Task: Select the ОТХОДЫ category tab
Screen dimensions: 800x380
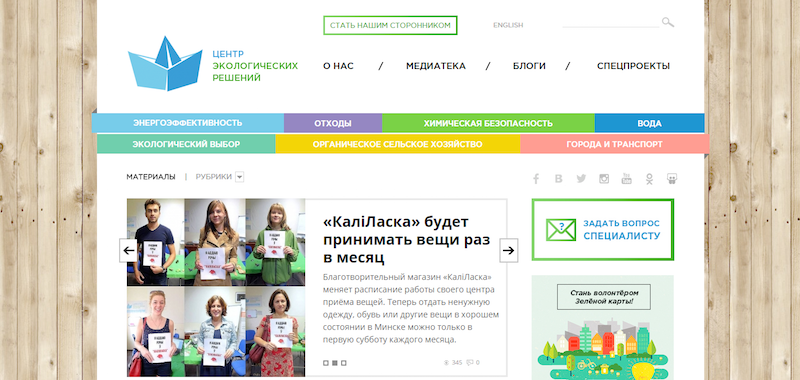Action: click(333, 123)
